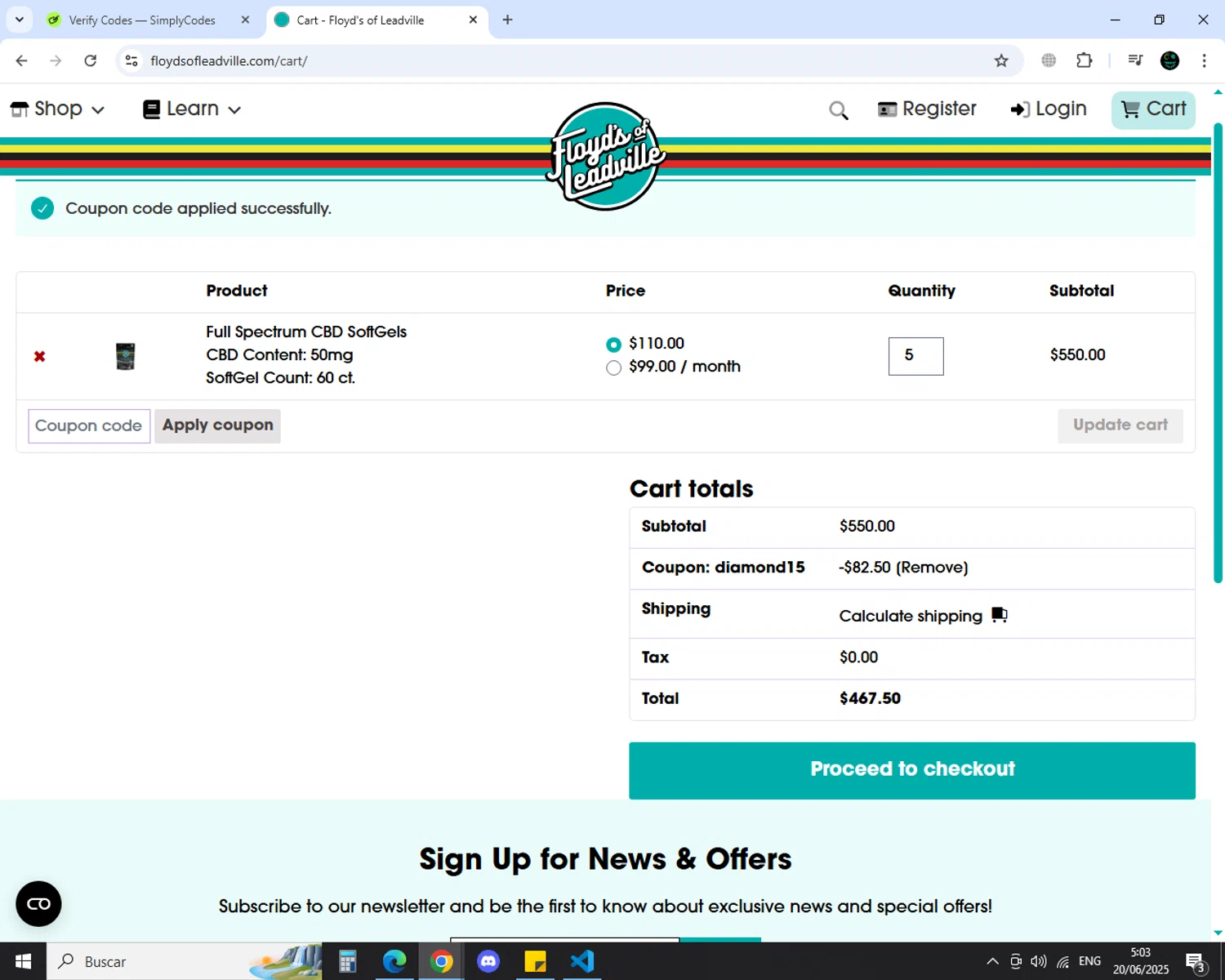
Task: Focus the Coupon code field
Action: point(89,425)
